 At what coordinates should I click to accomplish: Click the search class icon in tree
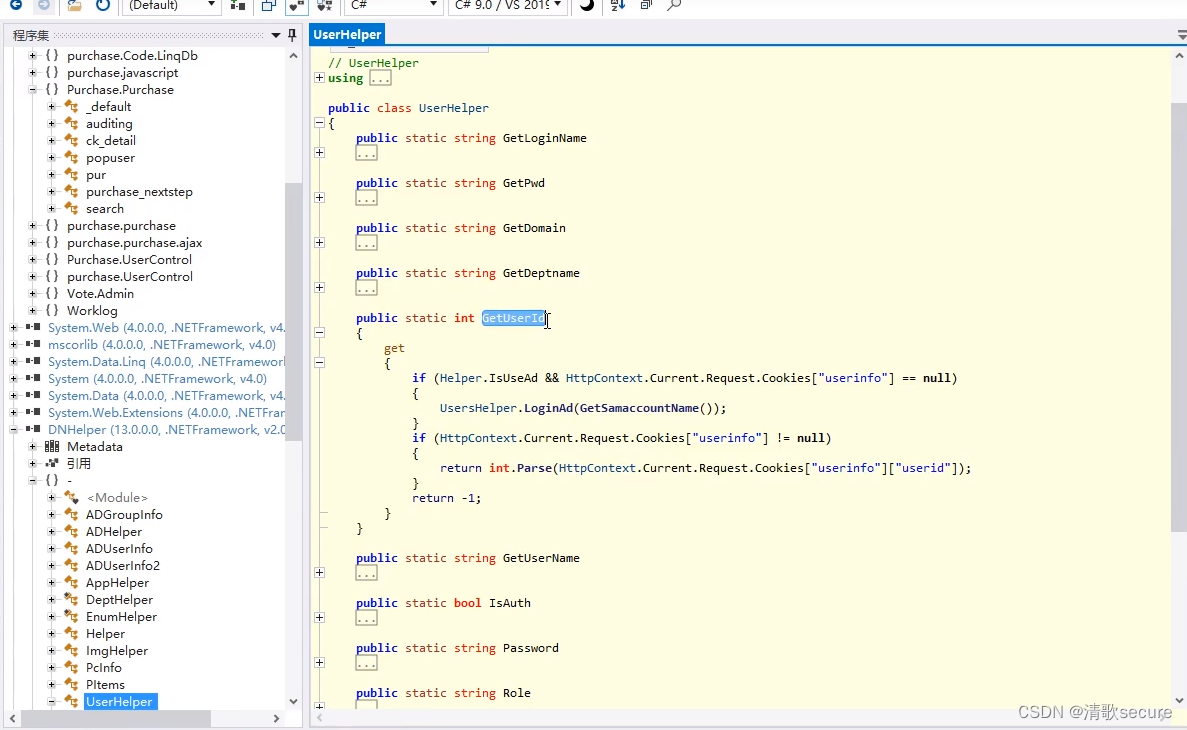tap(71, 208)
